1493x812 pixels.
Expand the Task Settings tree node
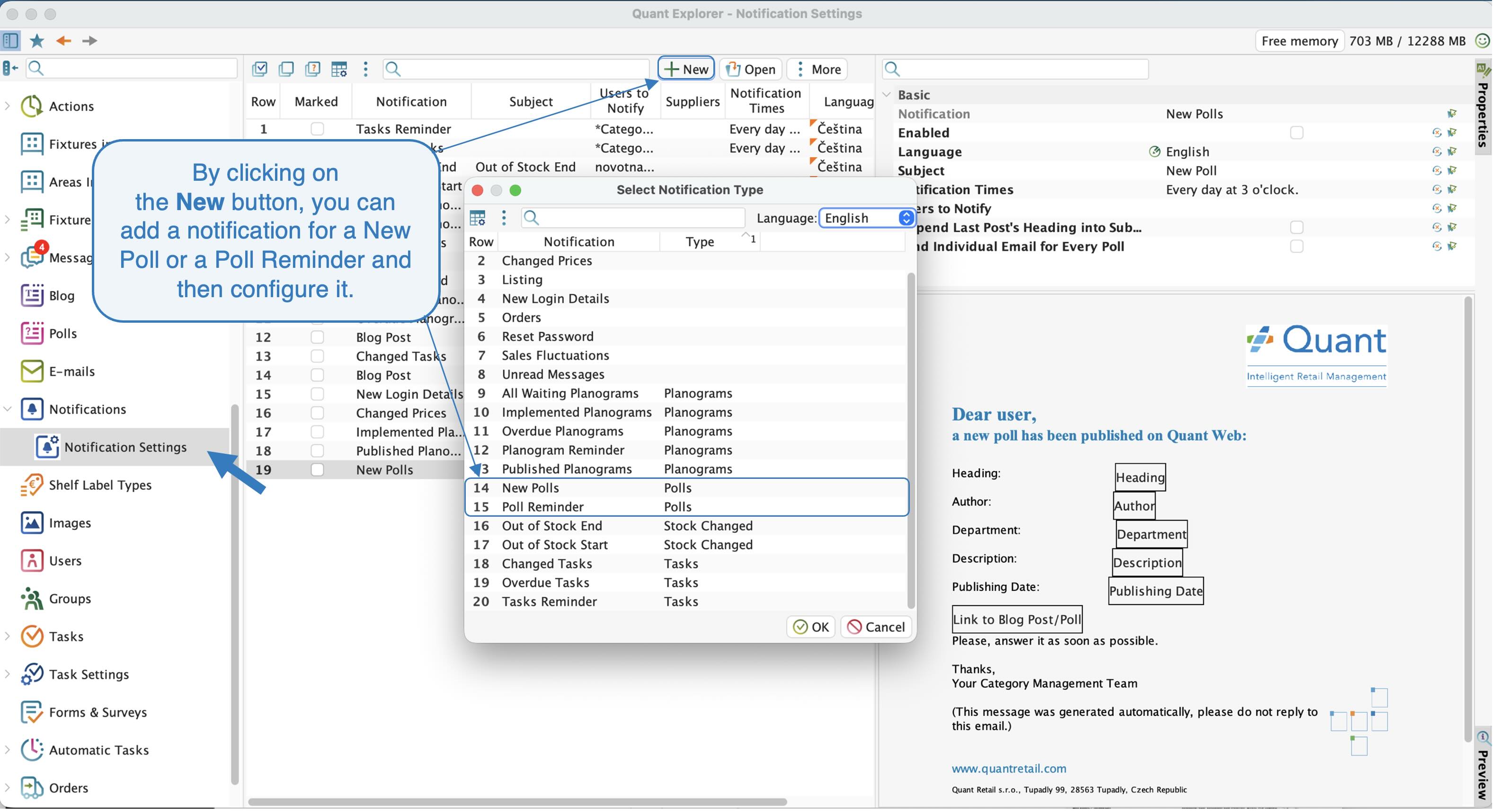[8, 674]
